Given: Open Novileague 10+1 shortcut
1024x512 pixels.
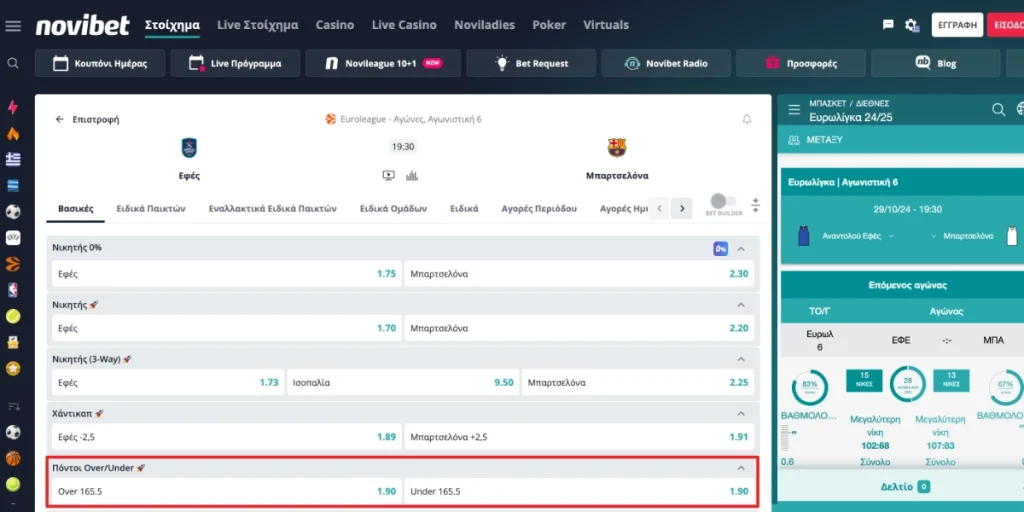Looking at the screenshot, I should click(x=383, y=63).
